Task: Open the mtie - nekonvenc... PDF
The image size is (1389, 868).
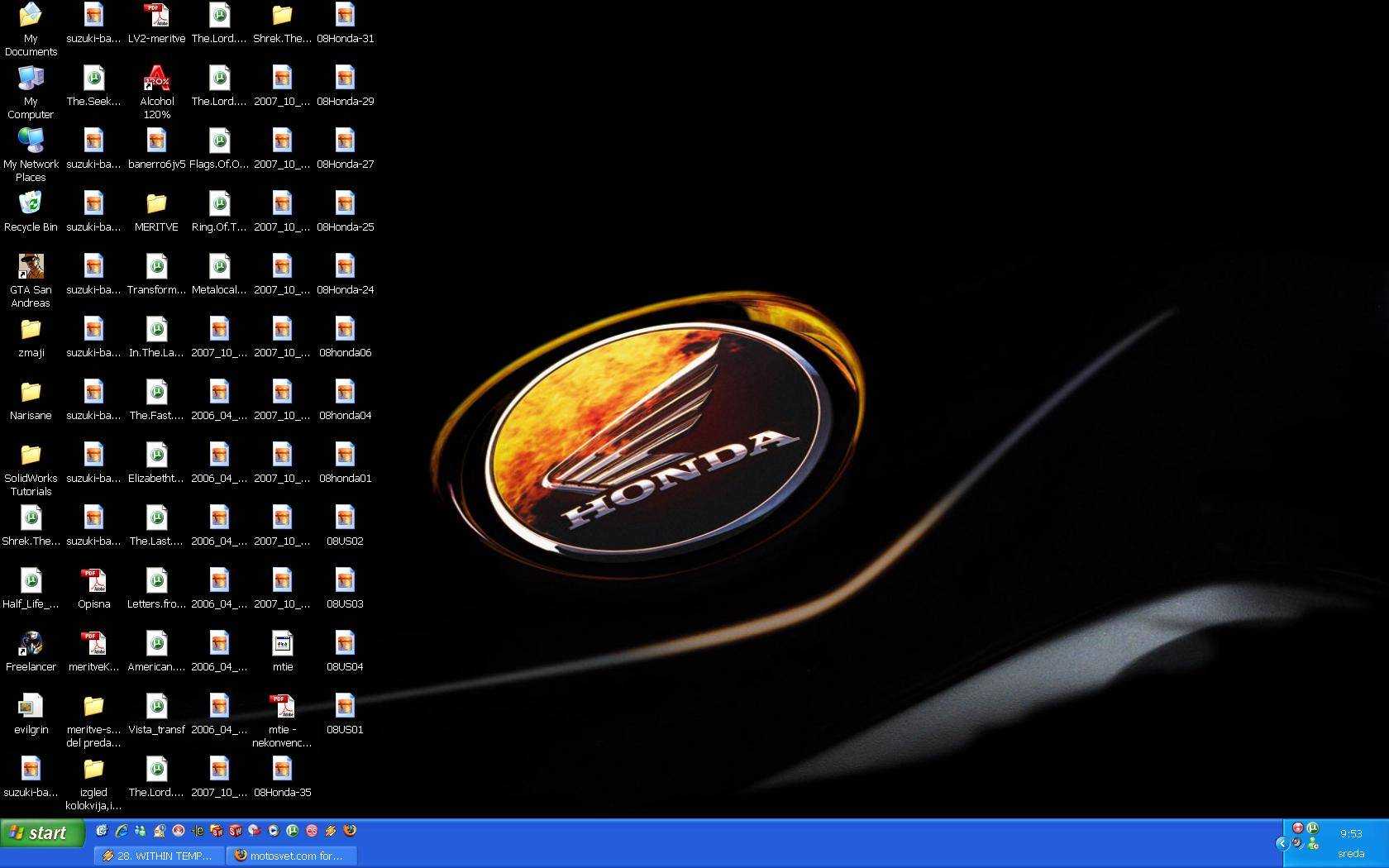Action: 282,720
